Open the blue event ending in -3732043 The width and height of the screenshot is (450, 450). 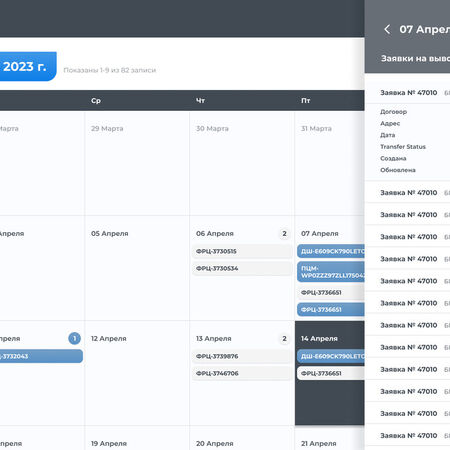click(41, 356)
